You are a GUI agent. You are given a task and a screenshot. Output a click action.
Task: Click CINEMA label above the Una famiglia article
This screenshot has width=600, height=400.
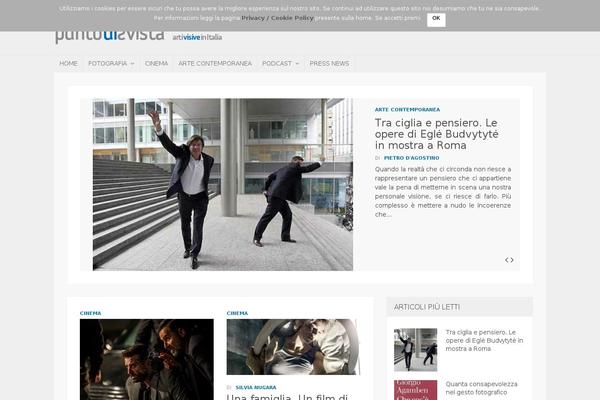tap(237, 313)
